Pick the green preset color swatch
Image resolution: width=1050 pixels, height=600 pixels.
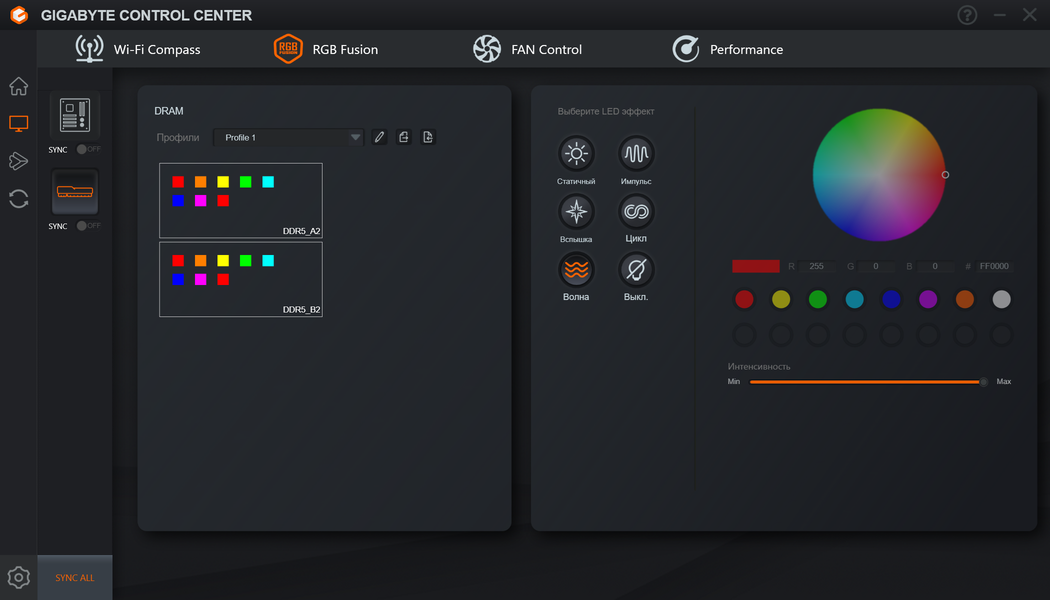tap(818, 299)
